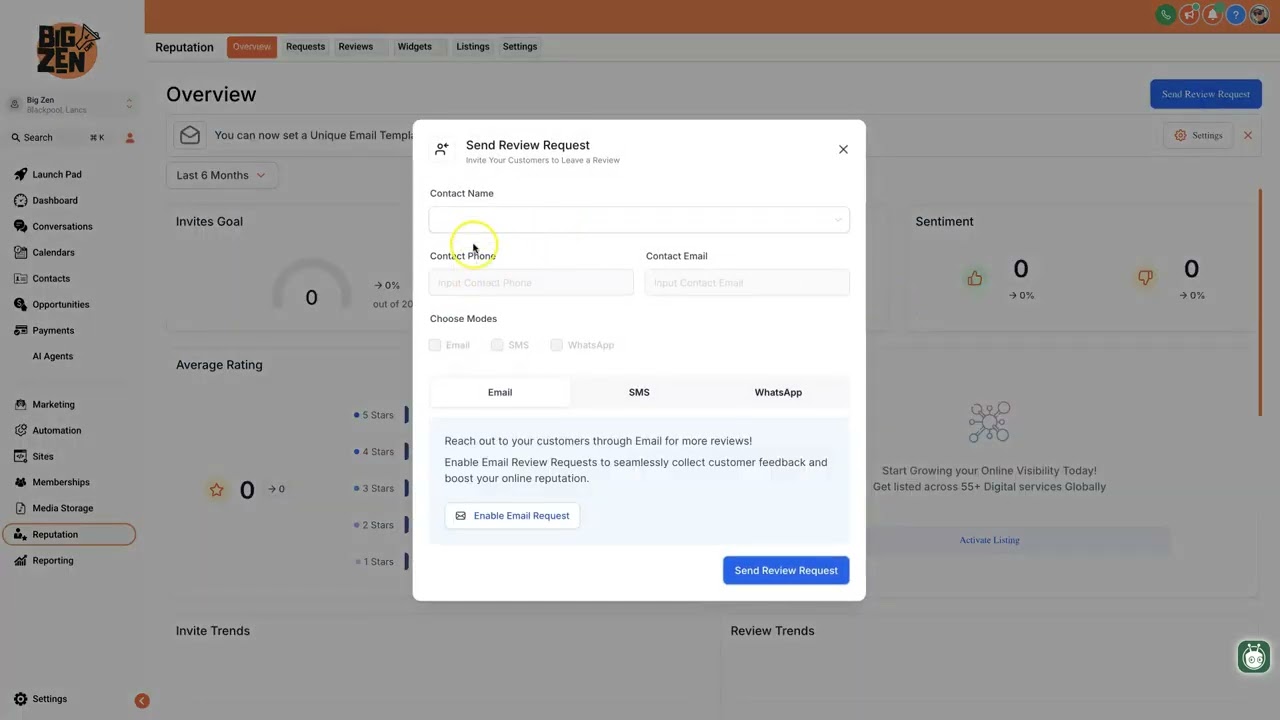The image size is (1280, 720).
Task: Click the Dashboard sidebar icon
Action: pos(21,200)
